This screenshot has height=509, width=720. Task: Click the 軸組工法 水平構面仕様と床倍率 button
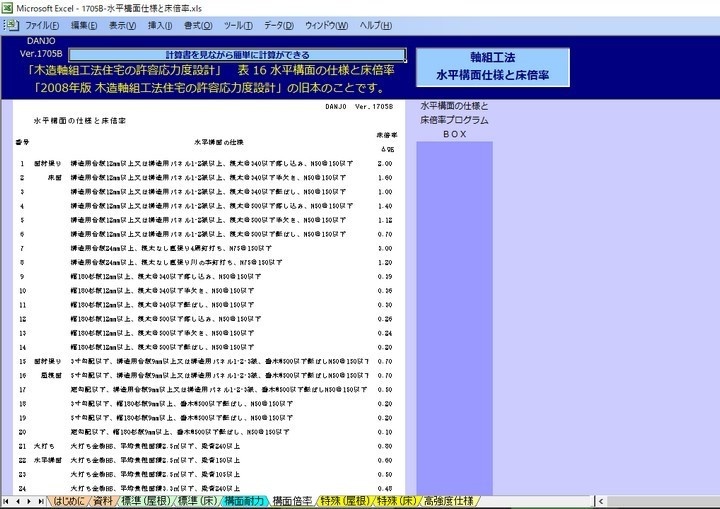point(493,67)
